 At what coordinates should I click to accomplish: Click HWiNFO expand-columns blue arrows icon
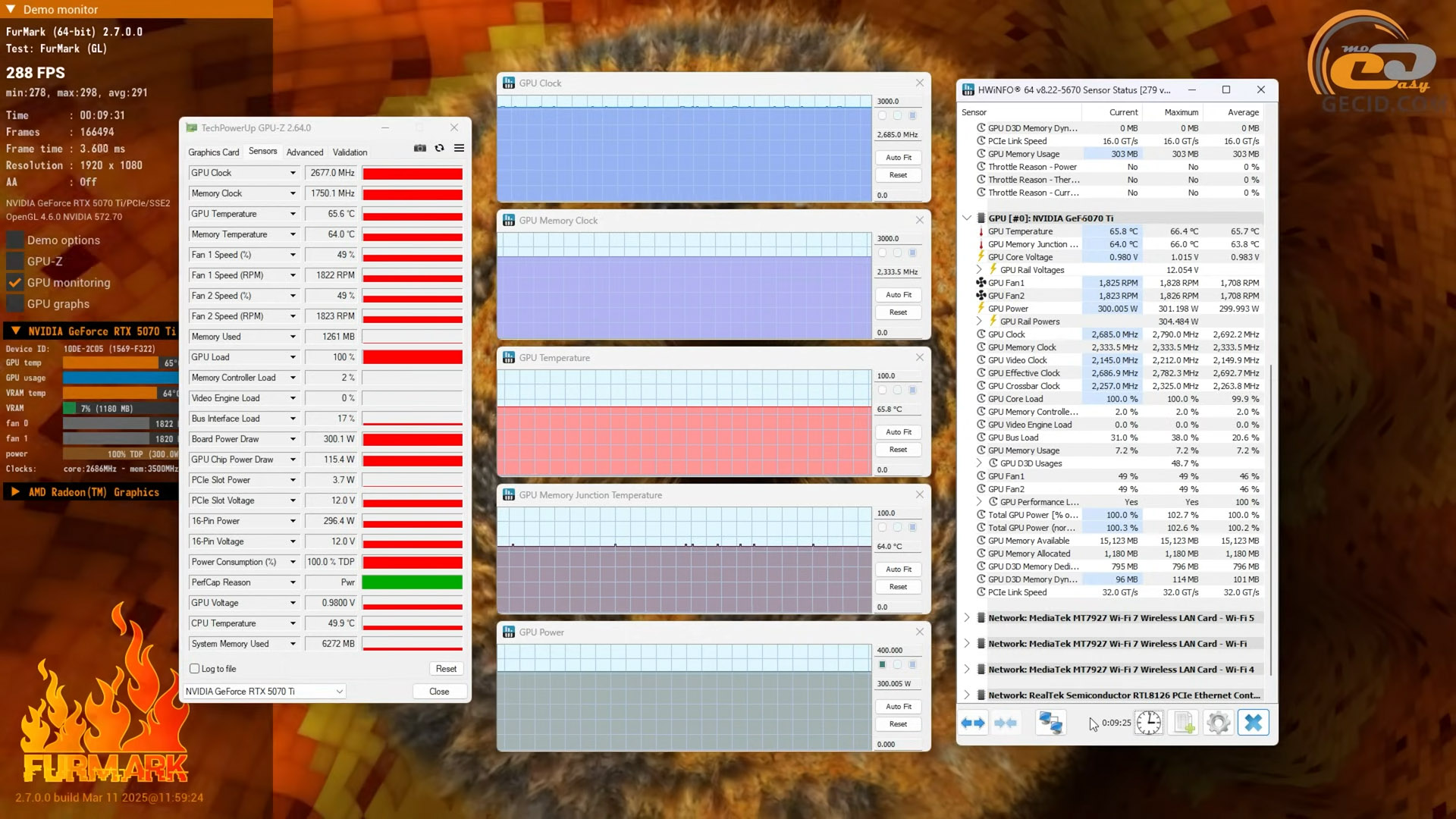click(x=973, y=723)
